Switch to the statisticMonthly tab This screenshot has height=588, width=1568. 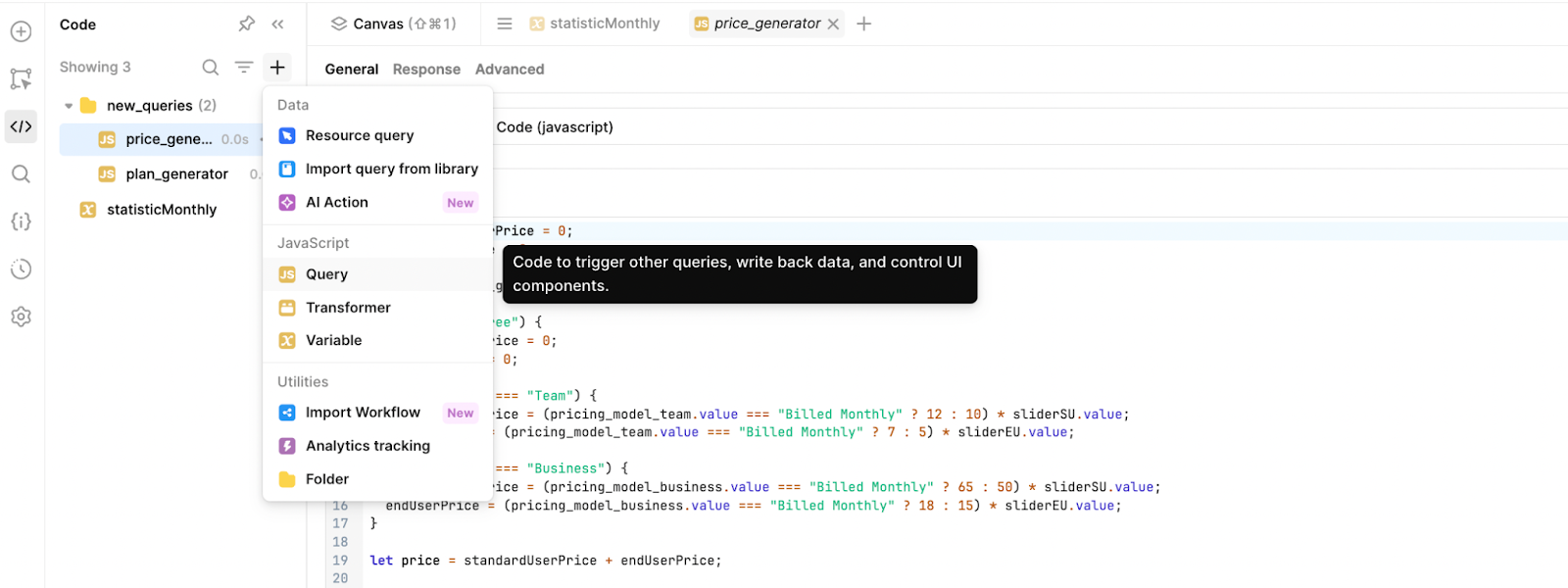tap(595, 24)
